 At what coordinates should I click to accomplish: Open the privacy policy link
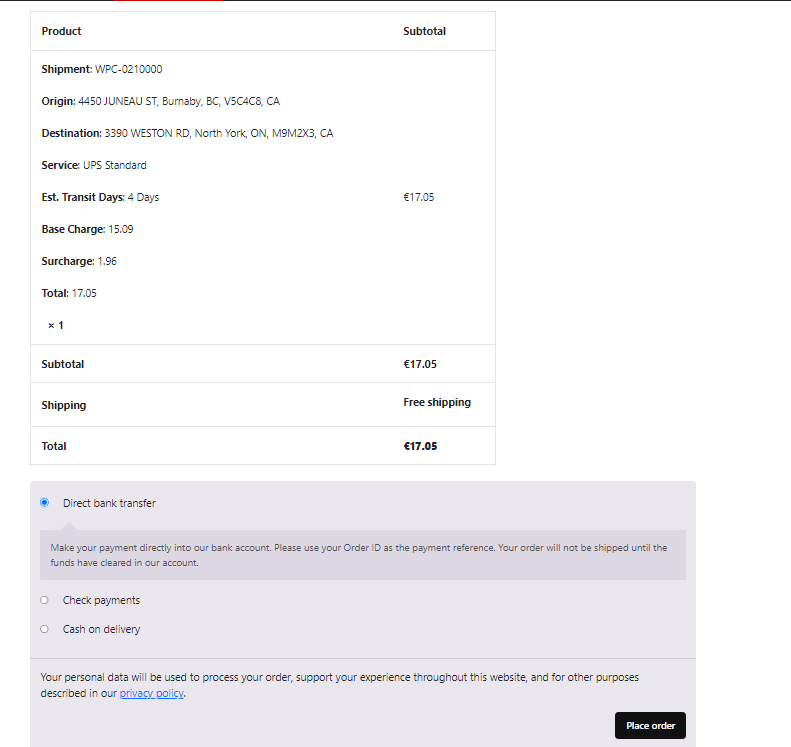click(x=152, y=693)
